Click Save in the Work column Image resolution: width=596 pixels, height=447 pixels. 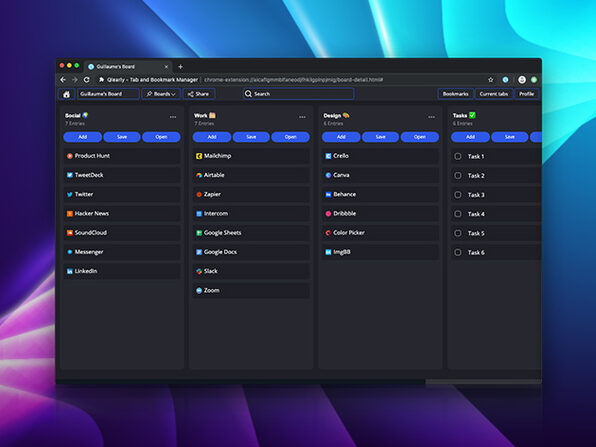pos(251,137)
